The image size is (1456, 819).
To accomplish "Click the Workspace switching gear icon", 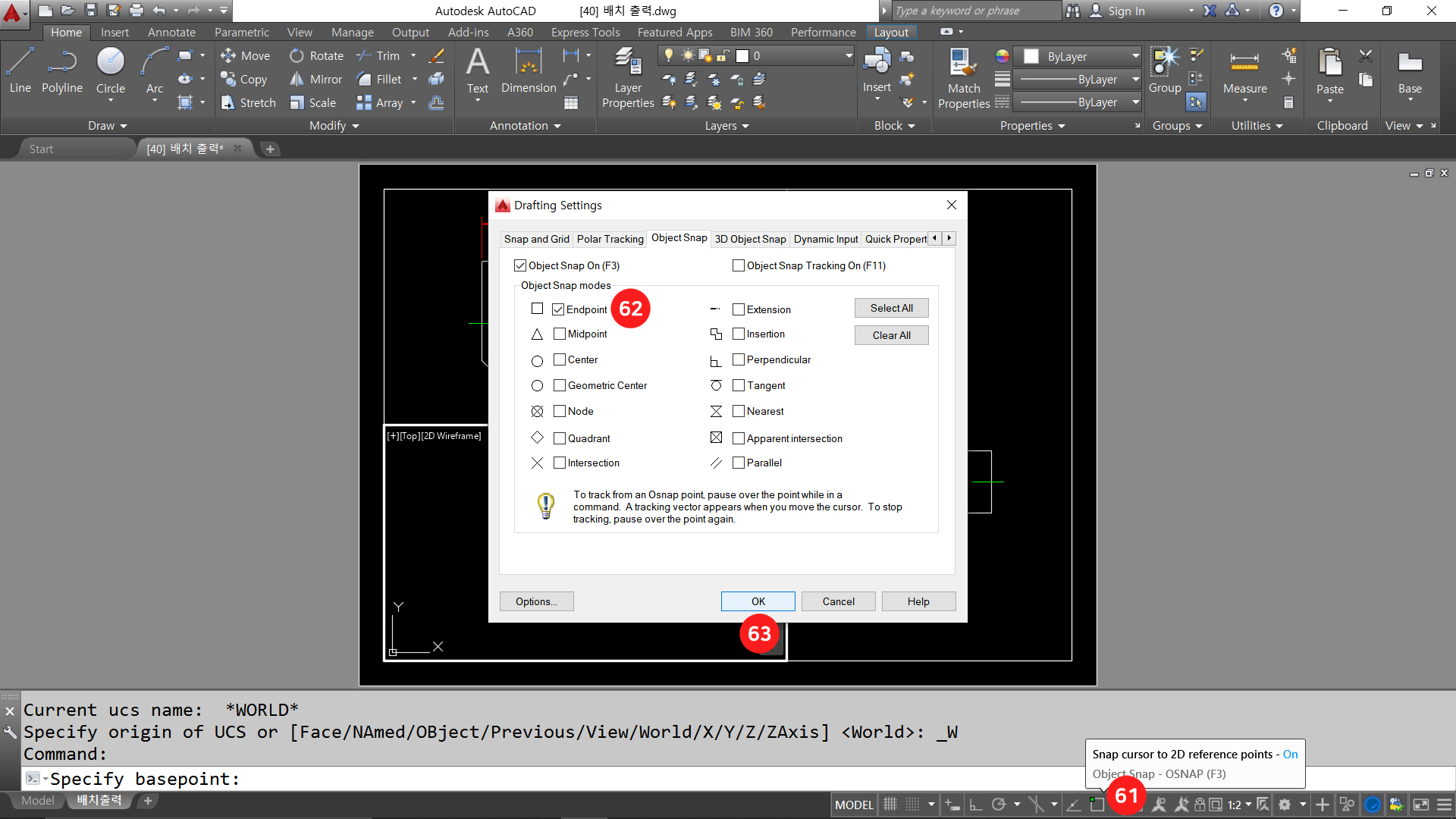I will tap(1285, 805).
